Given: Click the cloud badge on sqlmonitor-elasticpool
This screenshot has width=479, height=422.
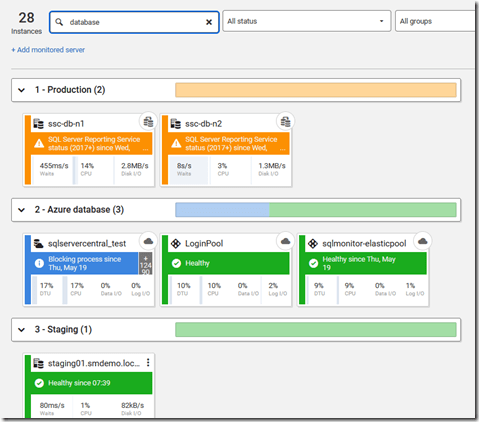Looking at the screenshot, I should click(x=423, y=241).
